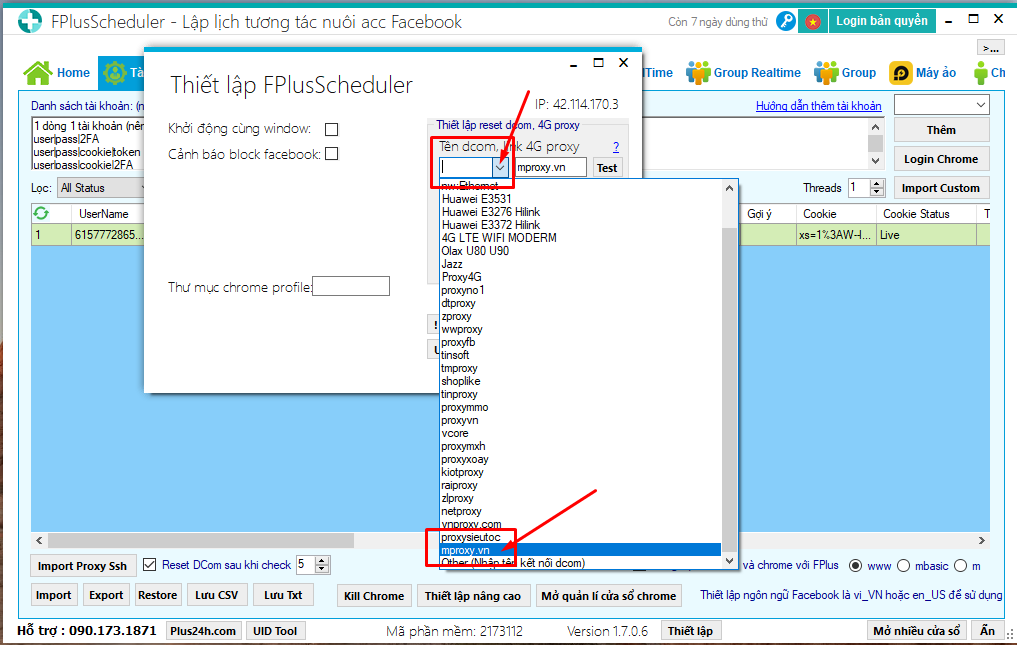This screenshot has height=645, width=1017.
Task: Choose Proxy4G from the dropdown list
Action: pos(580,277)
